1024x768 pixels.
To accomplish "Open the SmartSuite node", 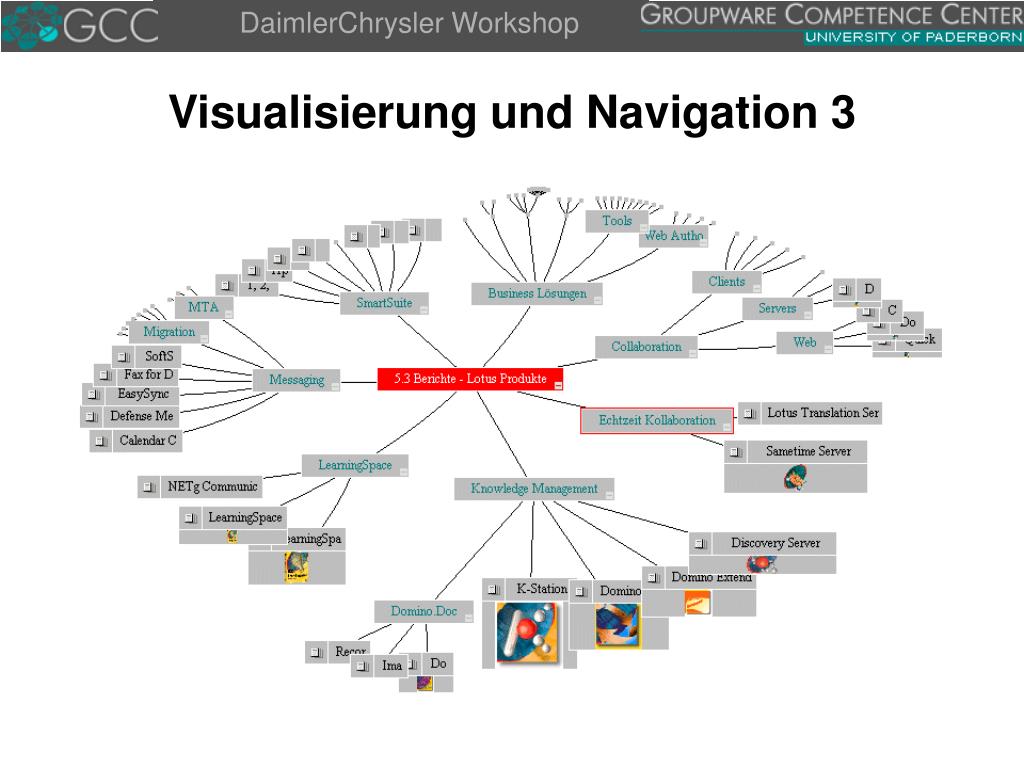I will [x=385, y=303].
